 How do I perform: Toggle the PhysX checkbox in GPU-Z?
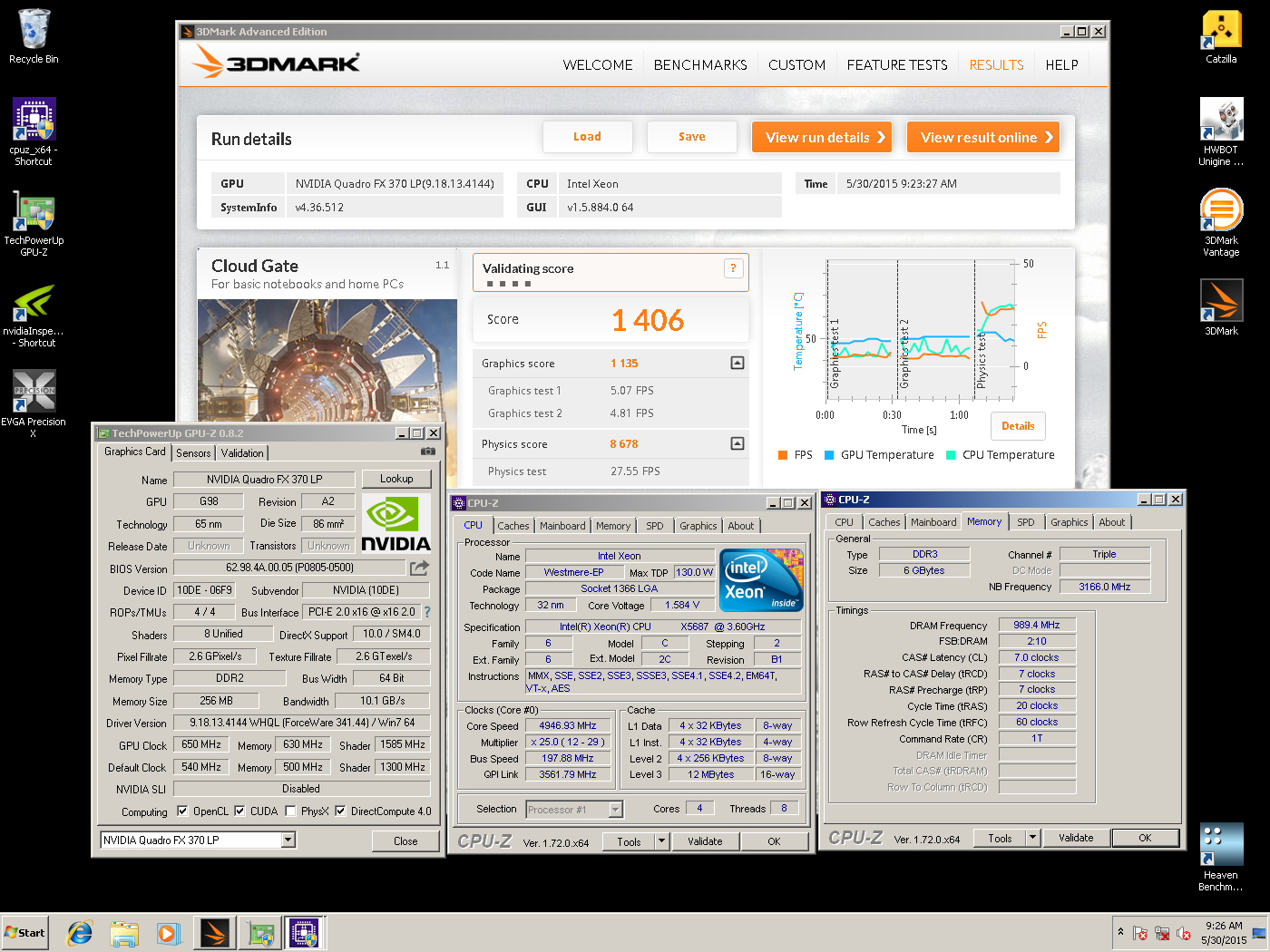tap(290, 811)
